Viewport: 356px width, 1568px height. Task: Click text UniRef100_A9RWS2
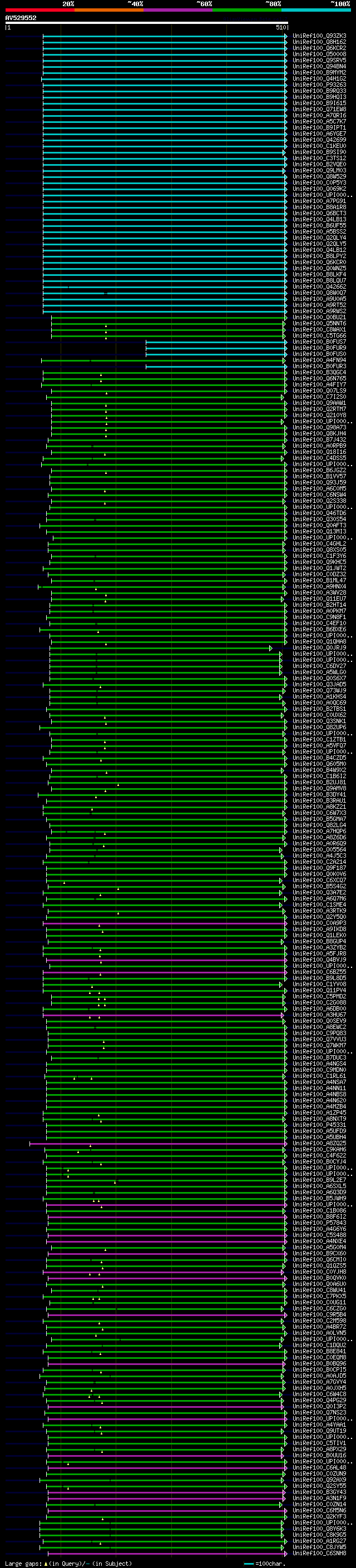319,311
